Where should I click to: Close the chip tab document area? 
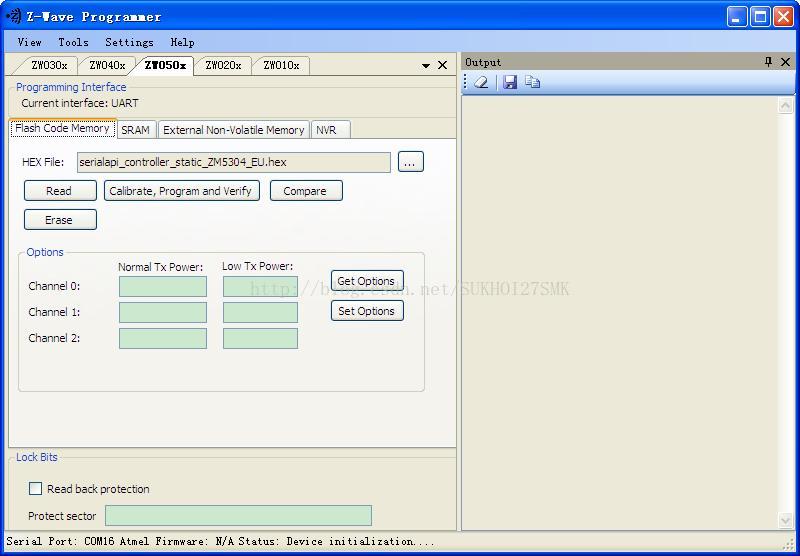tap(442, 65)
